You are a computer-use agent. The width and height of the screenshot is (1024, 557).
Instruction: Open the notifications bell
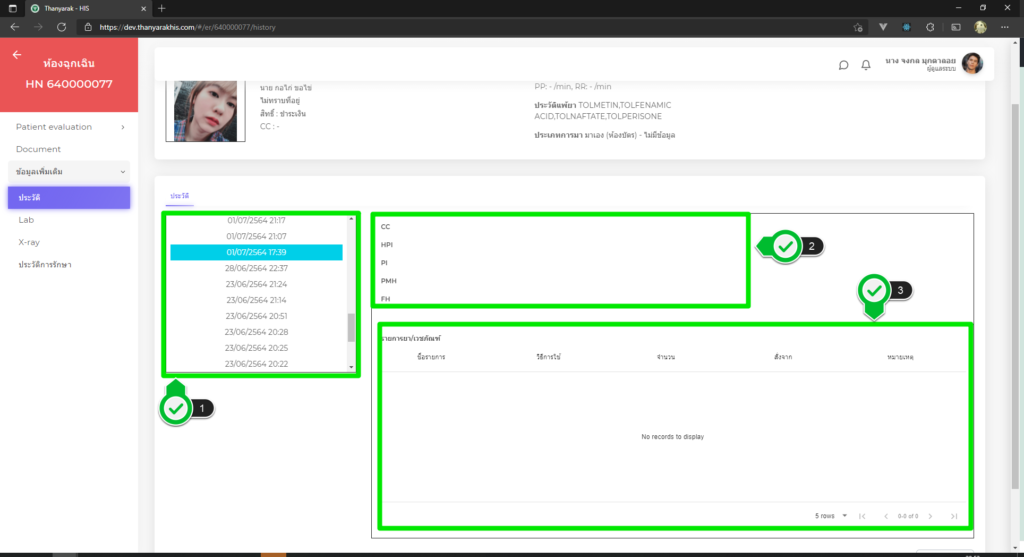point(866,65)
